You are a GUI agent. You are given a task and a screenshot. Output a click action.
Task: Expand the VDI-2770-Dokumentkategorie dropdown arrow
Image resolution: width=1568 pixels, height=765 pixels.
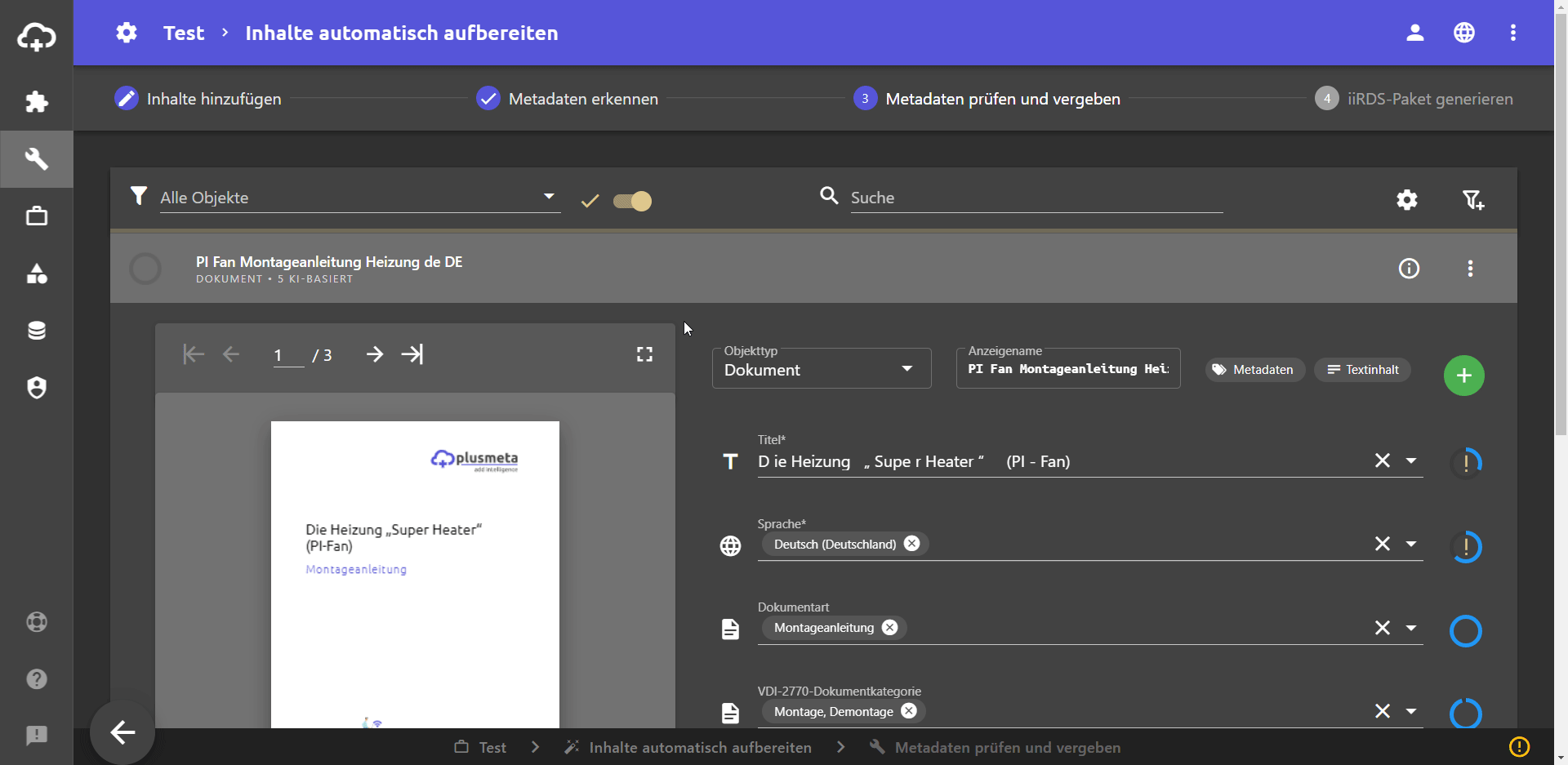coord(1411,711)
